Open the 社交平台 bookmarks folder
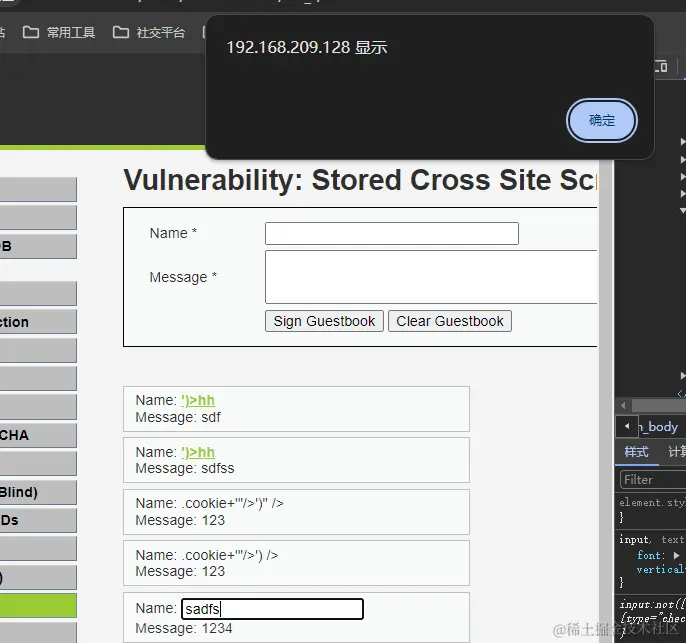The image size is (686, 643). pos(149,32)
